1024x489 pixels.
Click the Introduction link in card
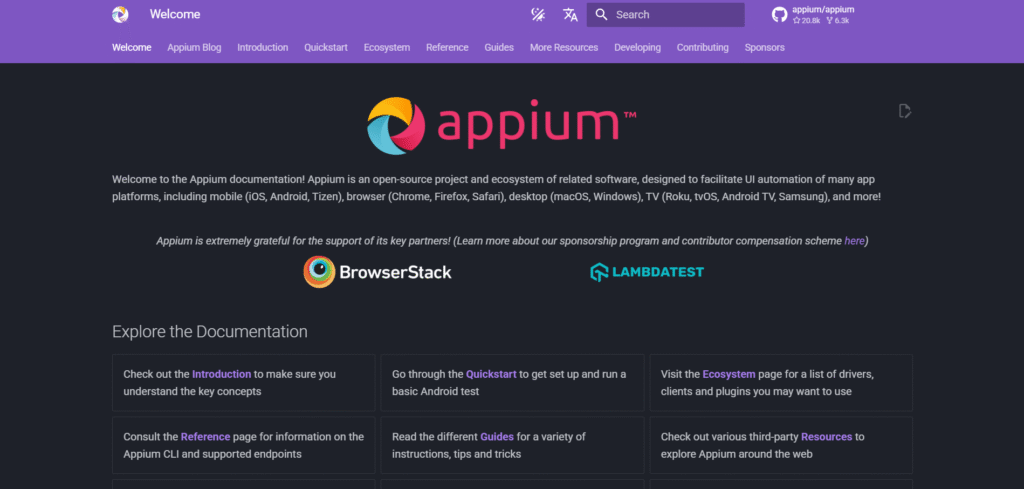[x=221, y=374]
